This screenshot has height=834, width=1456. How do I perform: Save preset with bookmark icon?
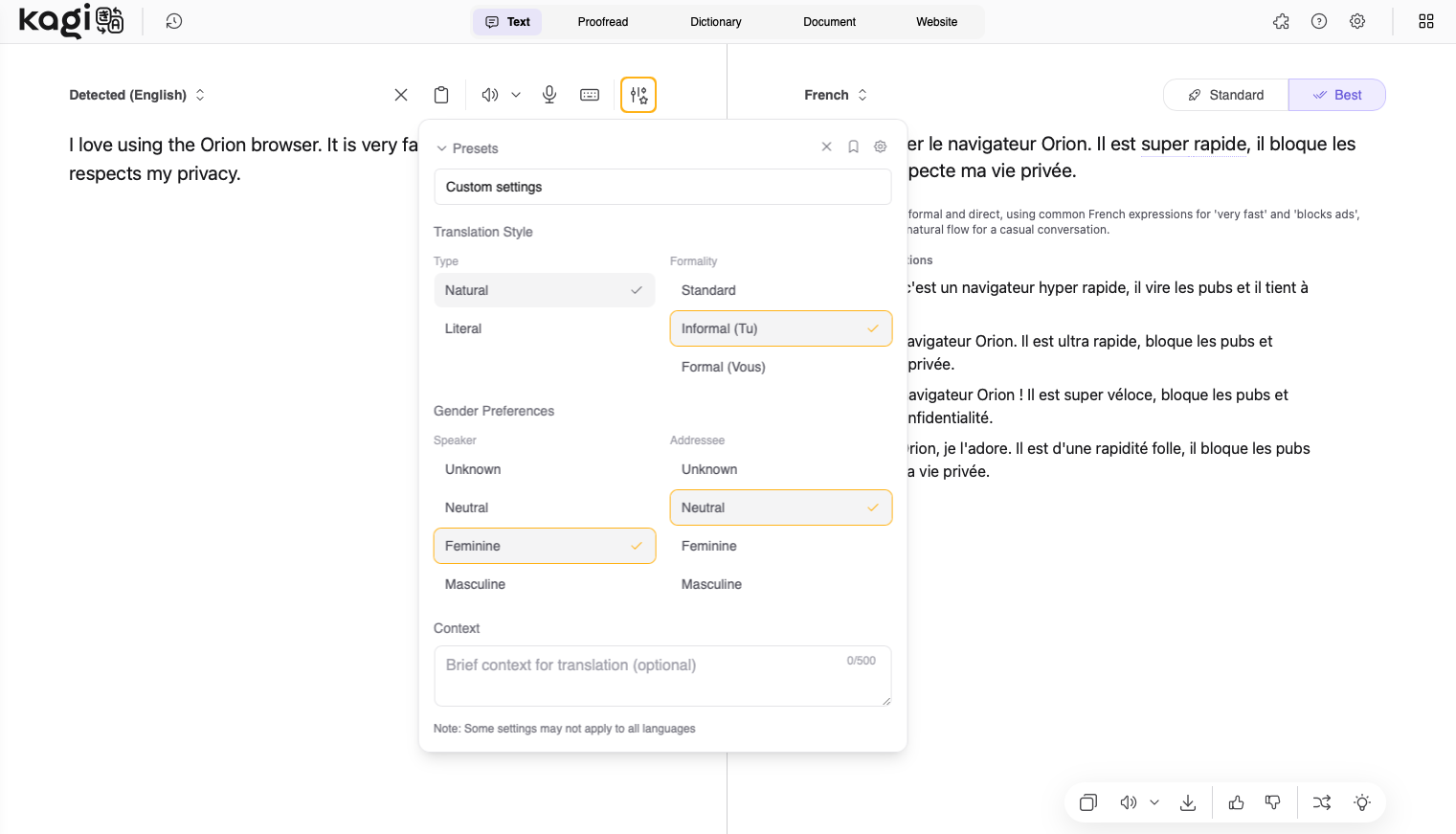pos(854,147)
